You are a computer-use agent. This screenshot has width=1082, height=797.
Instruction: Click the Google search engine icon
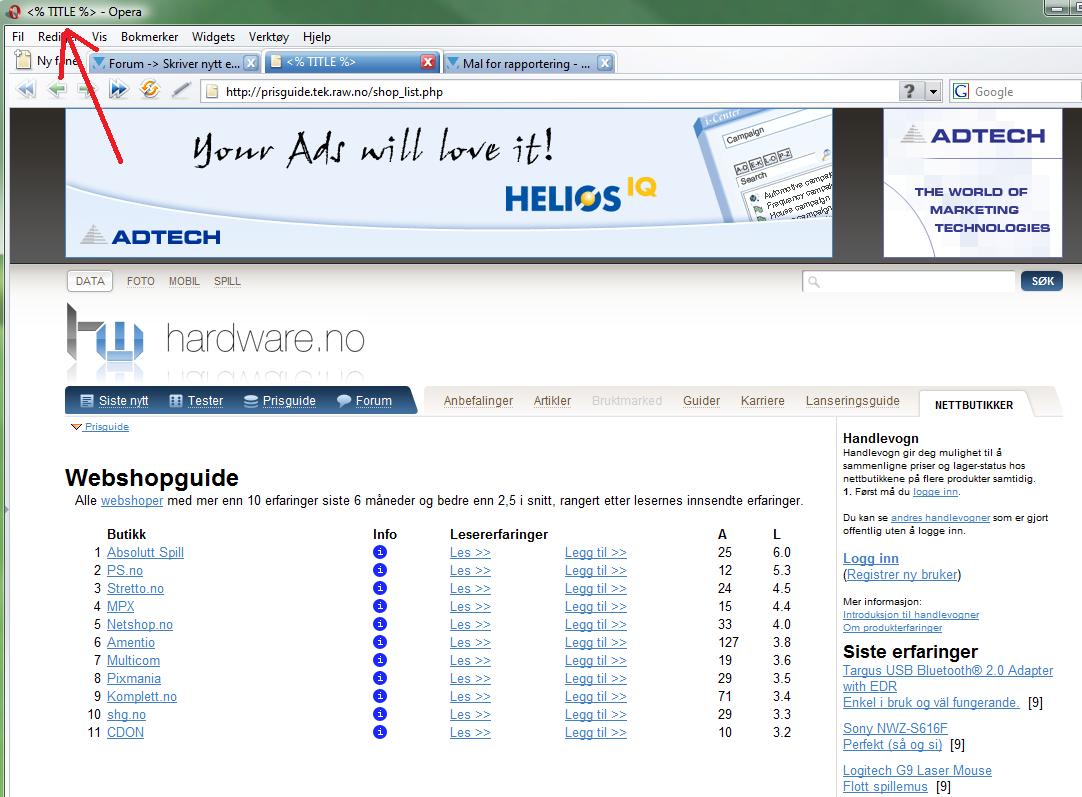click(x=961, y=91)
